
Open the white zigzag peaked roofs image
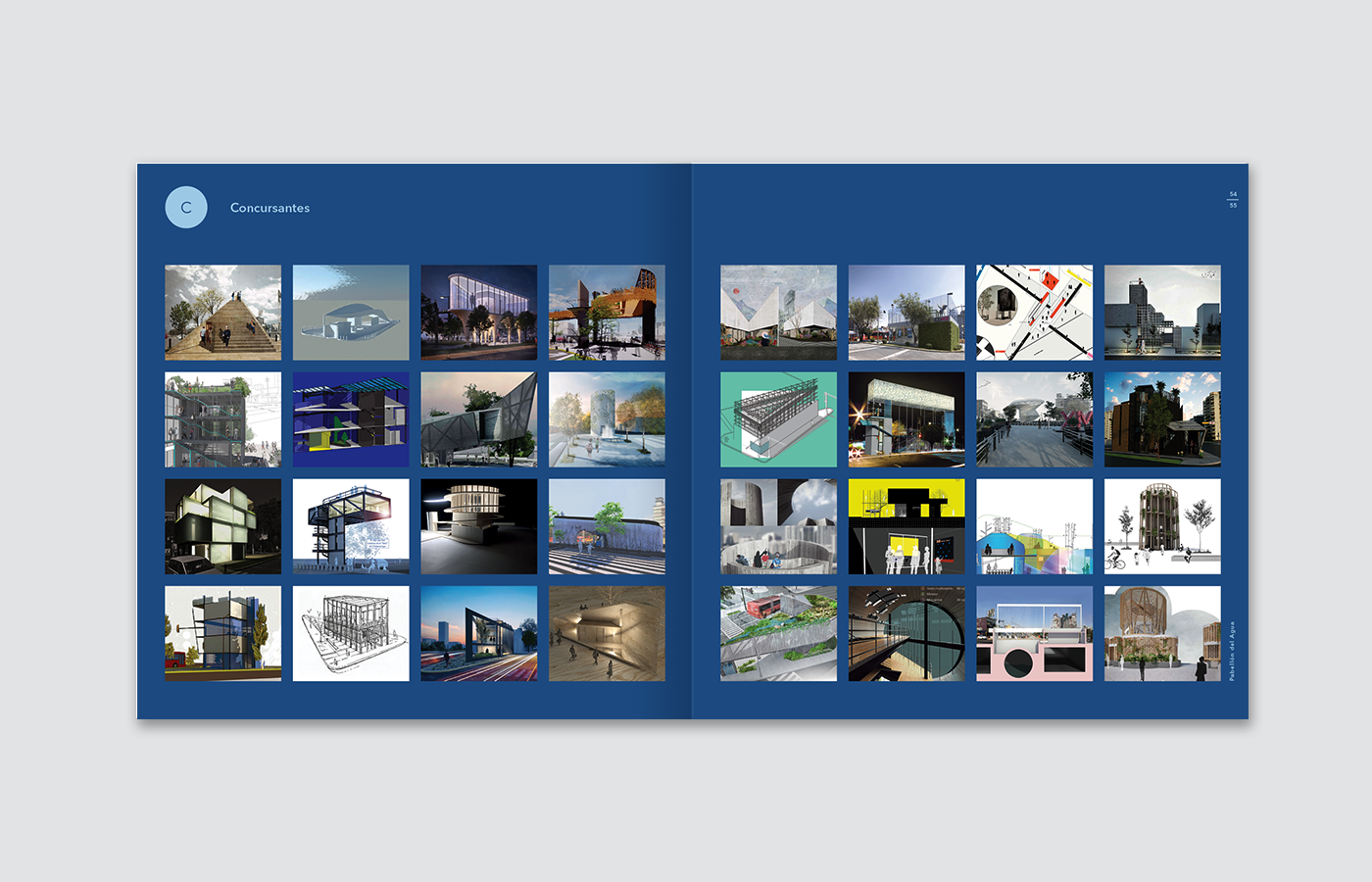(779, 313)
